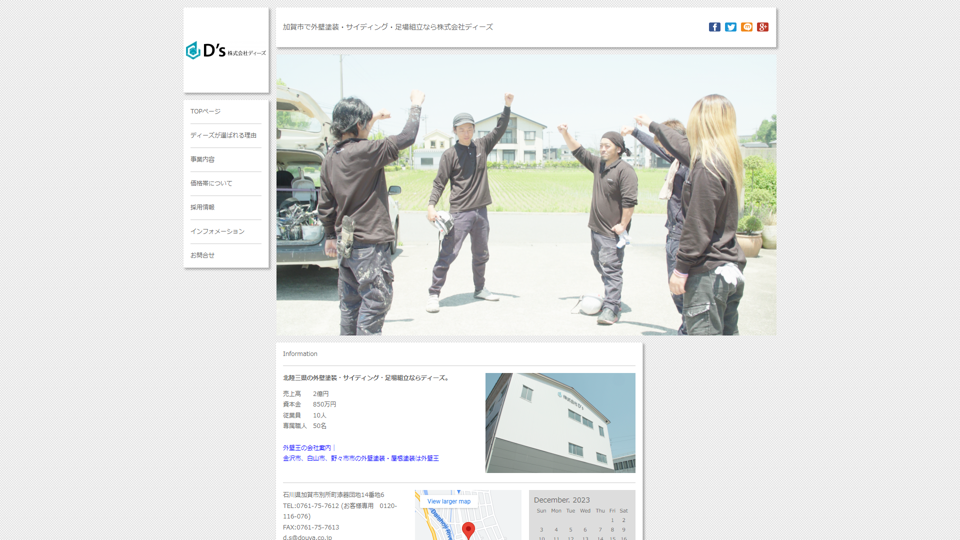Image resolution: width=960 pixels, height=540 pixels.
Task: Click the page header tagline 加賀市で外壁塗装
Action: 387,27
